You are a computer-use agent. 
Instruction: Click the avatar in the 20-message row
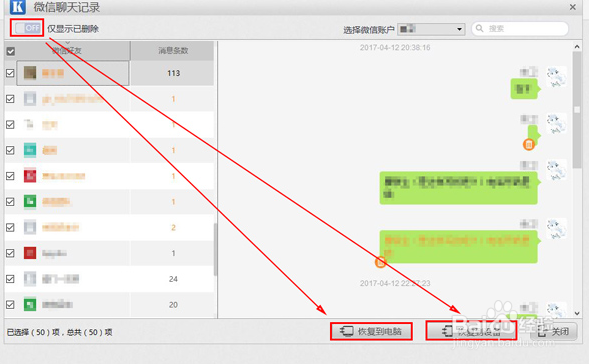tap(30, 305)
